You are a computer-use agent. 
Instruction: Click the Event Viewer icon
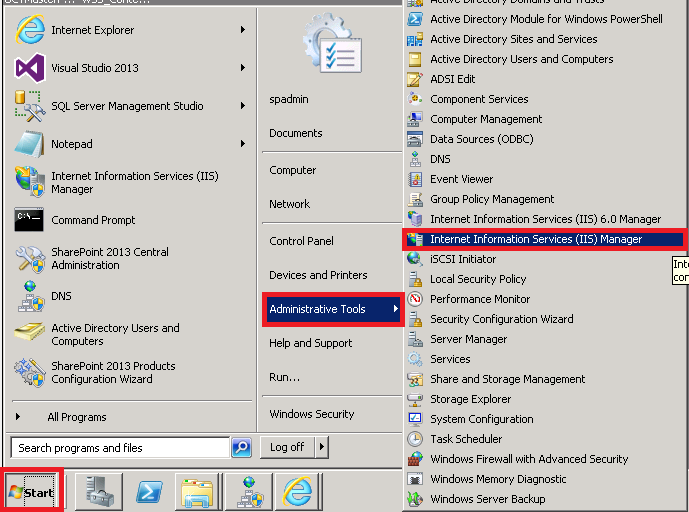[x=414, y=179]
